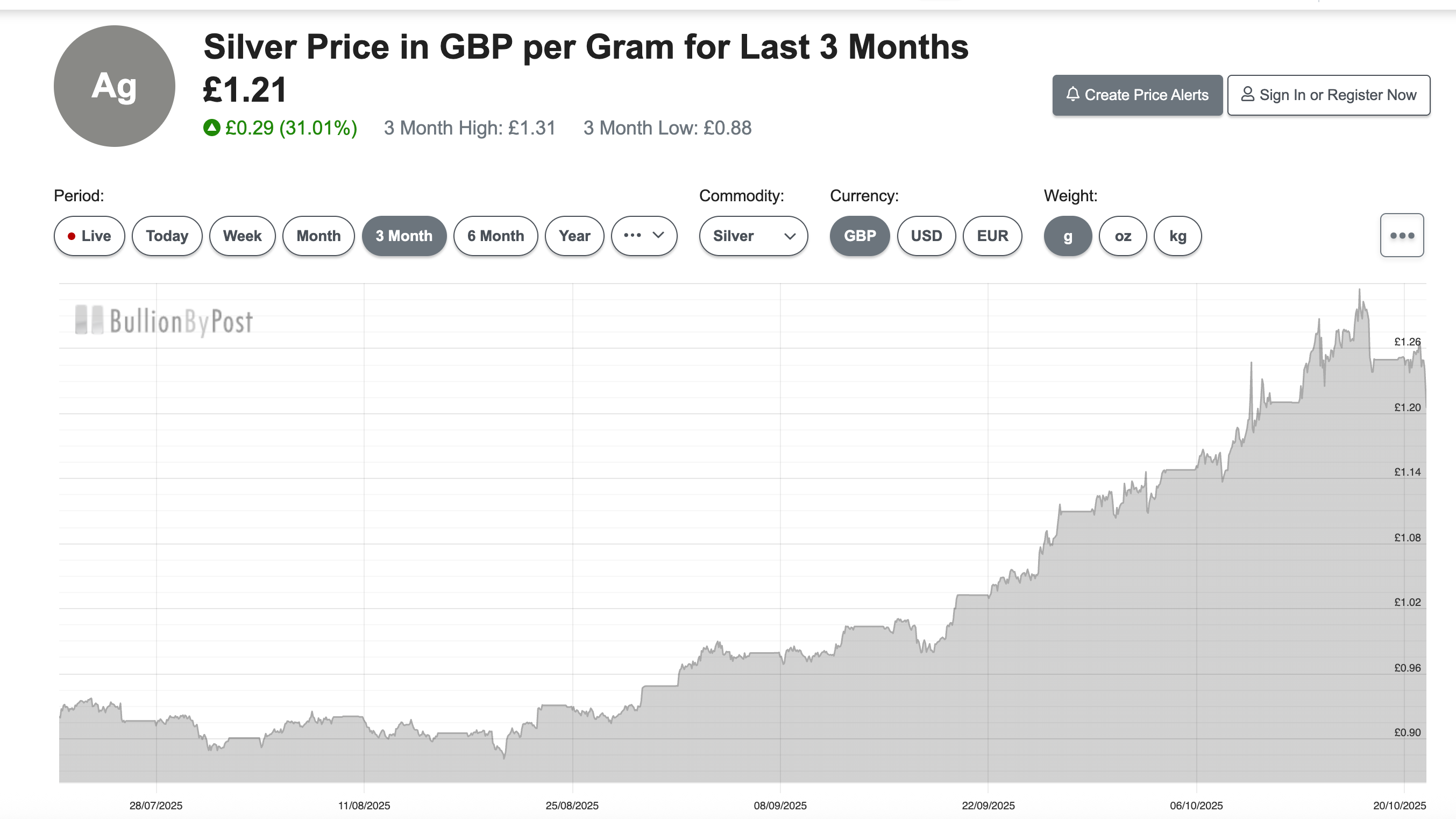
Task: Select USD as the currency
Action: [x=926, y=236]
